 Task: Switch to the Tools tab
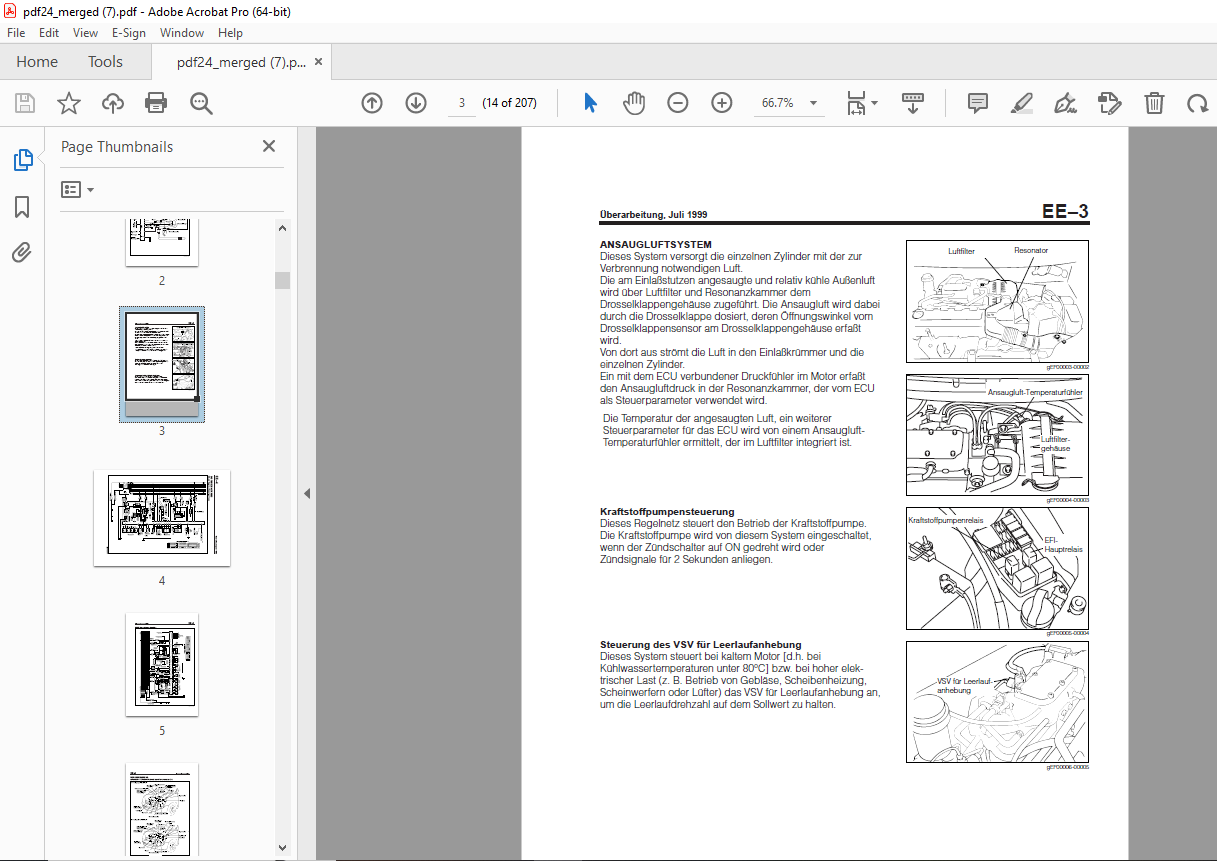(105, 62)
